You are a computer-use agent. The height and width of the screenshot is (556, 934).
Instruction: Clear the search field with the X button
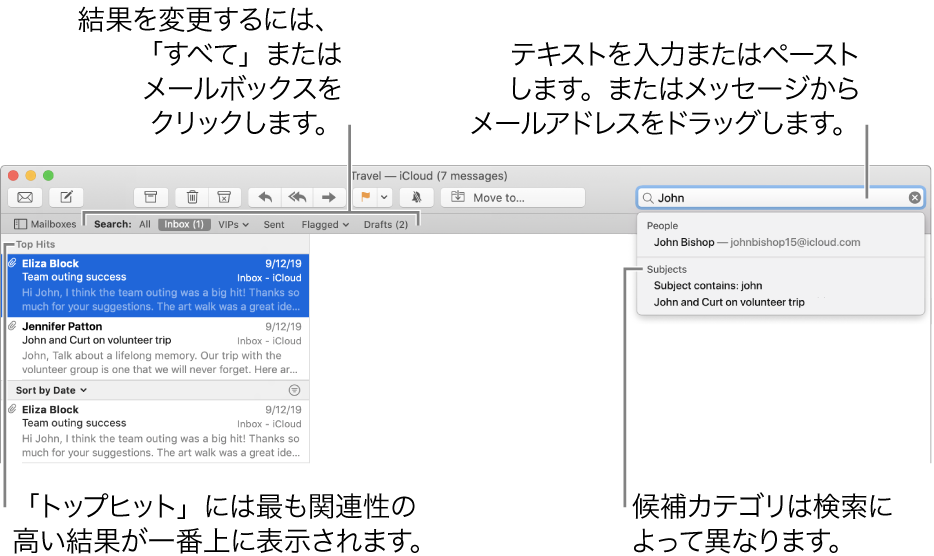pos(914,198)
